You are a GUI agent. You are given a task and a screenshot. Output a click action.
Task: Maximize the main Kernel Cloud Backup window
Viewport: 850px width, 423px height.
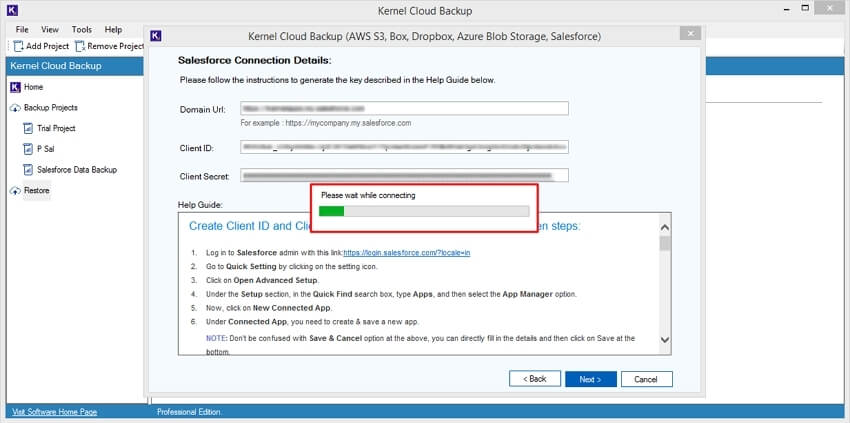[806, 9]
